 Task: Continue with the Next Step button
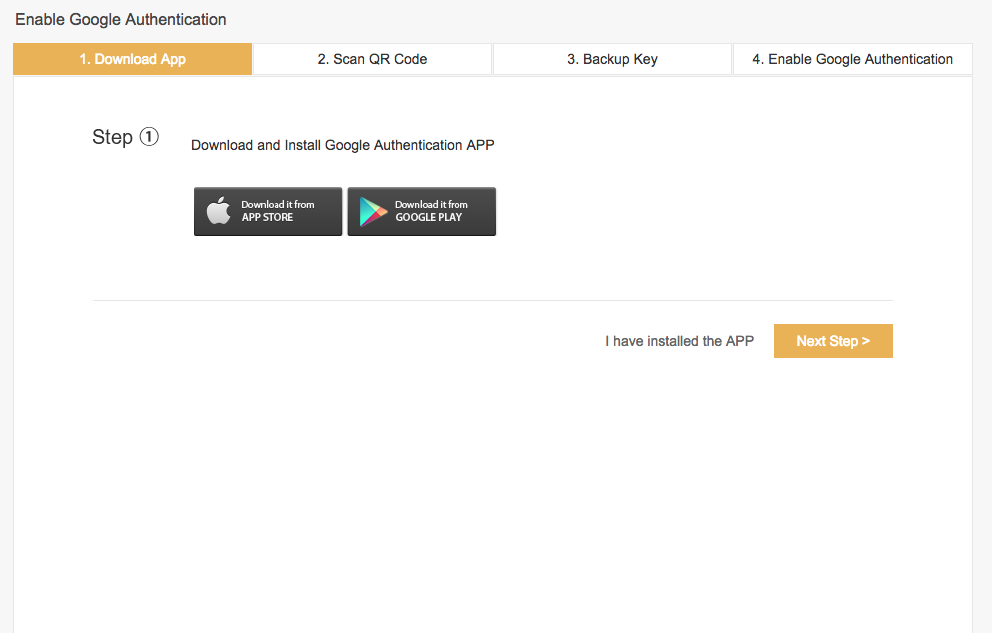[833, 341]
